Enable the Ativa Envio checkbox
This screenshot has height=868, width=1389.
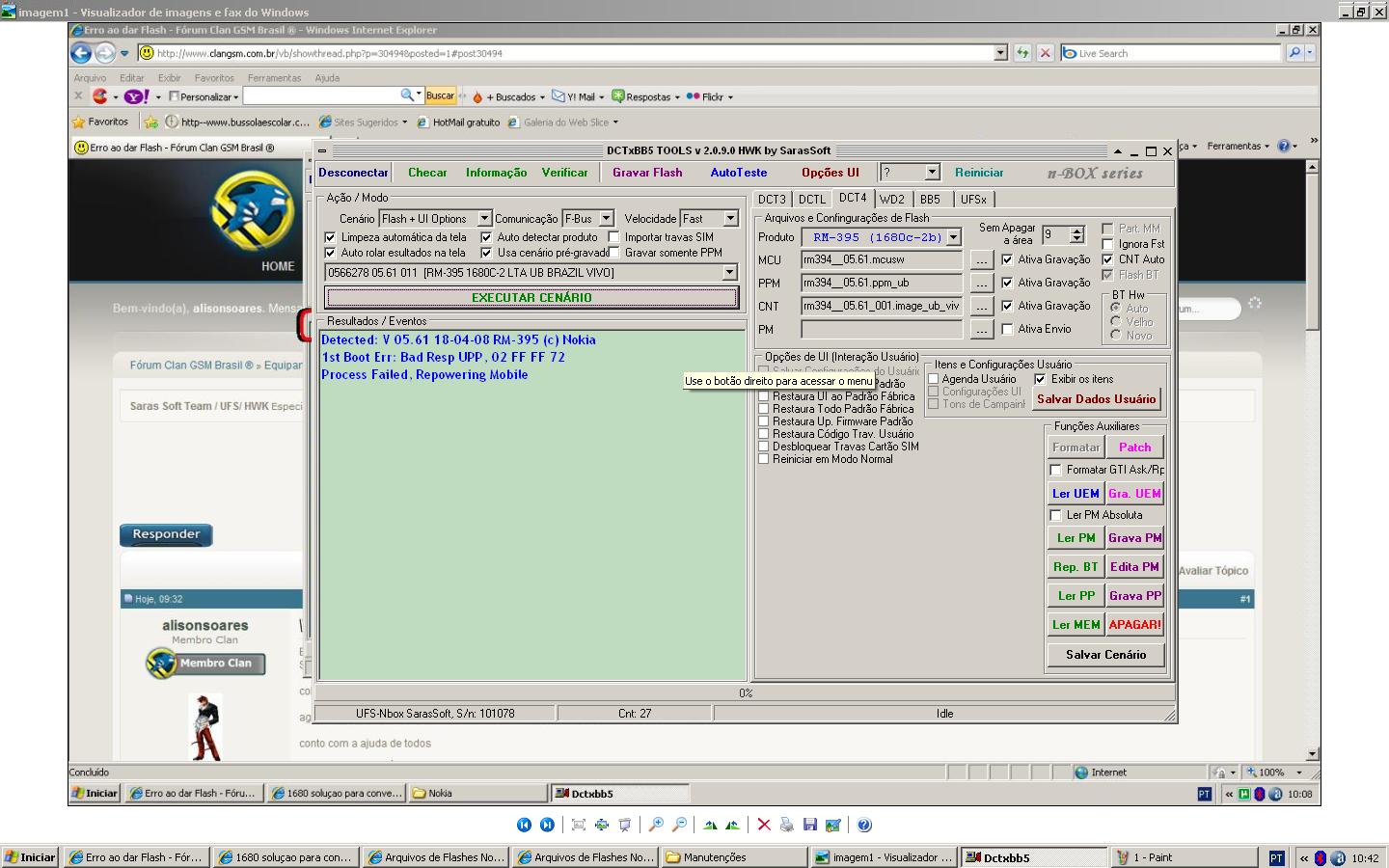point(1007,329)
